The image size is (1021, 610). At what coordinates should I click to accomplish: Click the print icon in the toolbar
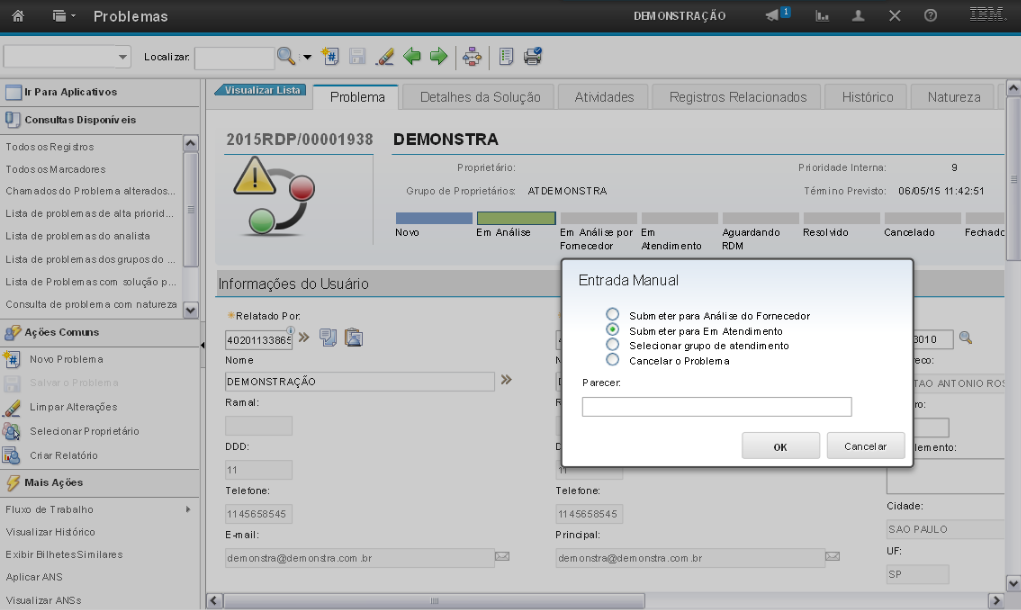[533, 57]
